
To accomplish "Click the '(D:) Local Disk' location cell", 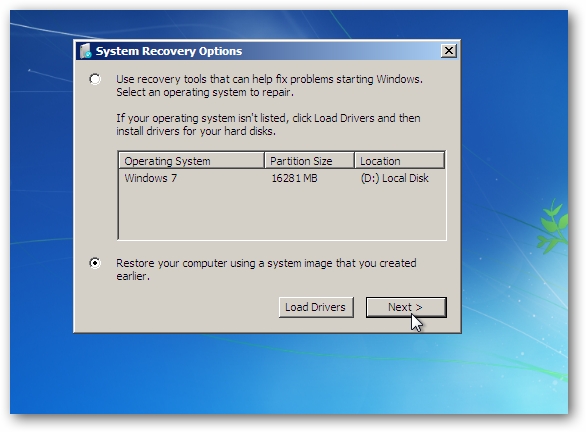I will [395, 178].
